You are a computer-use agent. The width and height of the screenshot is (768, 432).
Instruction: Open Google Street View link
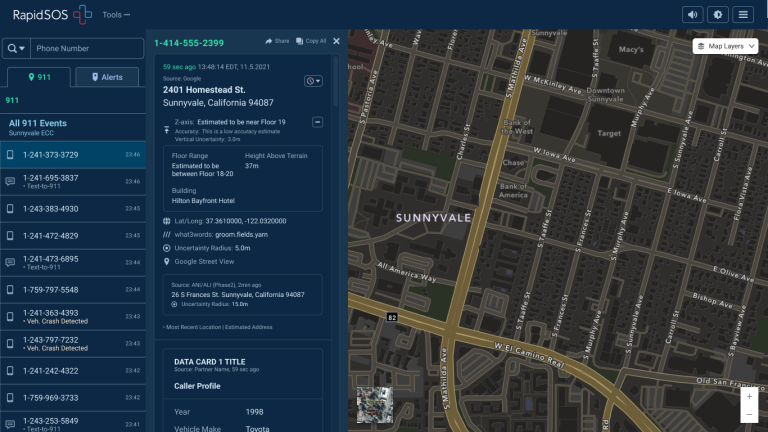(204, 262)
